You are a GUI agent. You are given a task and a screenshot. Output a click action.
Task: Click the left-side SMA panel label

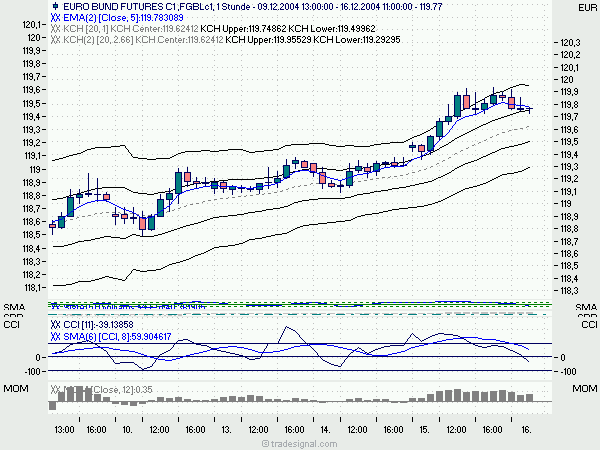[14, 307]
